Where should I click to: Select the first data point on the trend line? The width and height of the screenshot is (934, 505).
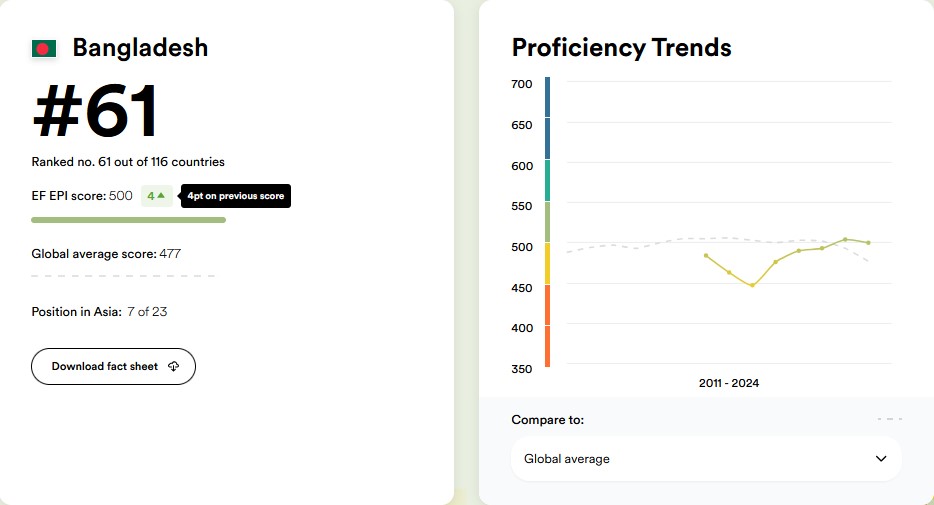pos(706,256)
